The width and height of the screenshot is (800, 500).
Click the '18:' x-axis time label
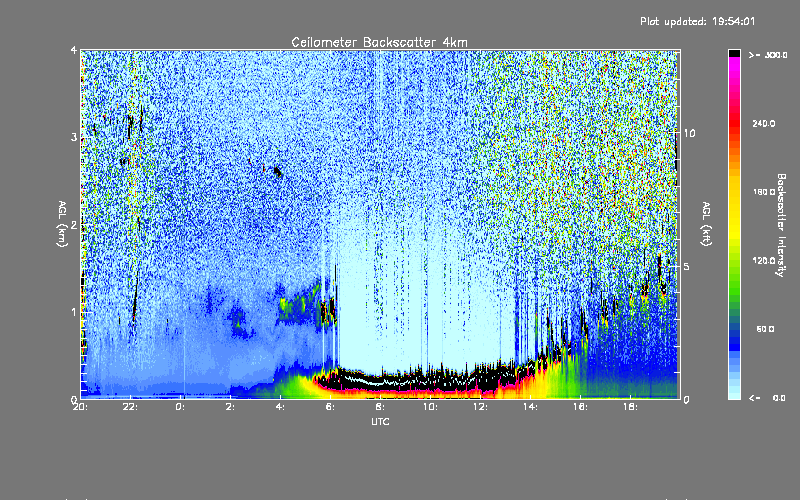(x=630, y=407)
